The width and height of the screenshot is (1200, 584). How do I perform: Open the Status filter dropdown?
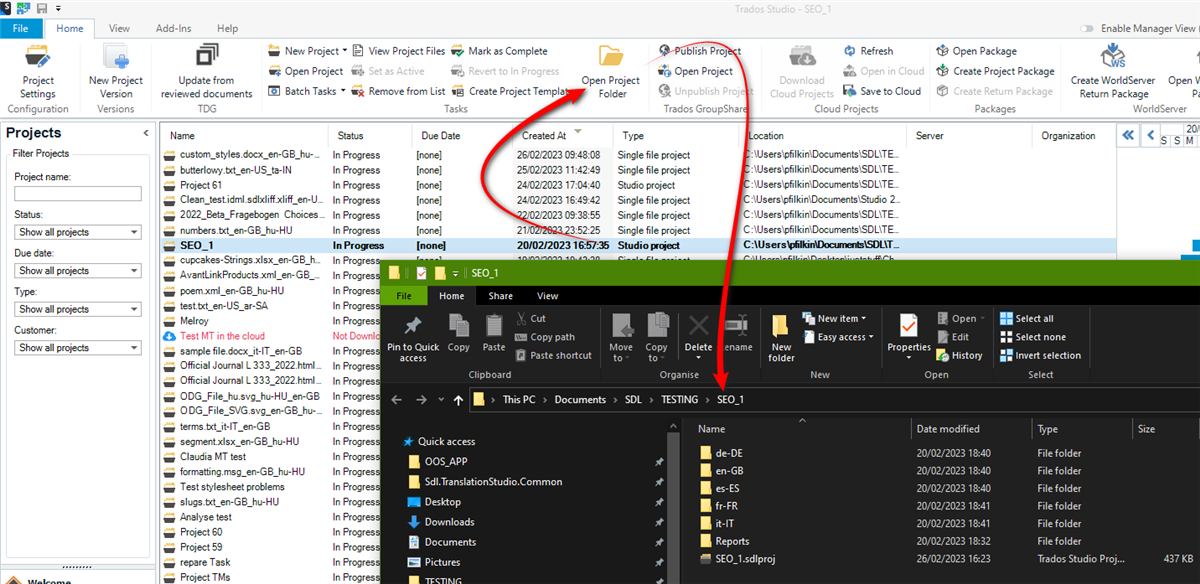(x=77, y=232)
